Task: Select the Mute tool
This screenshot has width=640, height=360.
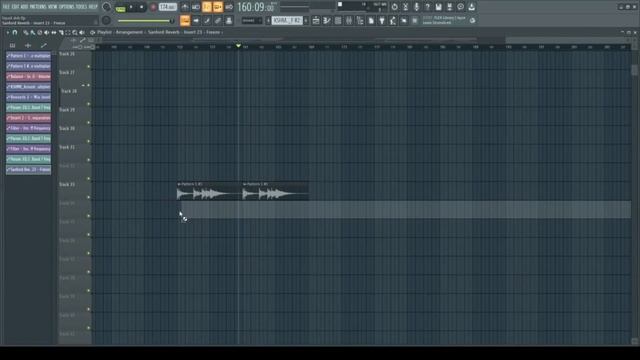Action: [47, 33]
